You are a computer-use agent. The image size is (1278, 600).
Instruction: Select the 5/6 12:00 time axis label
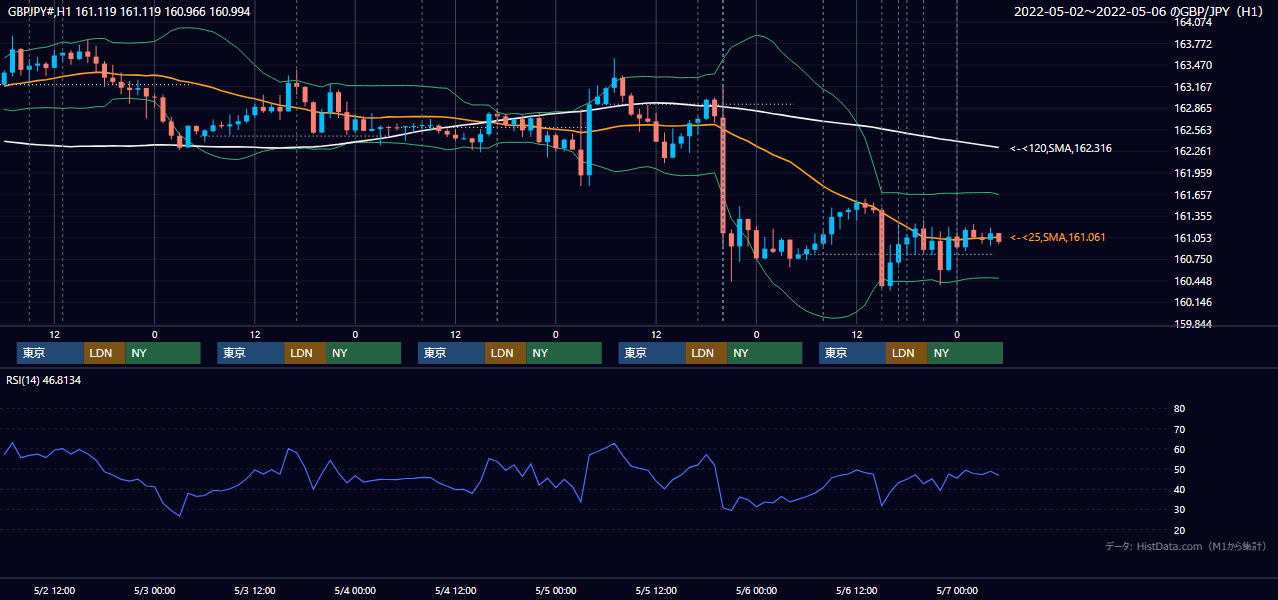coord(856,590)
